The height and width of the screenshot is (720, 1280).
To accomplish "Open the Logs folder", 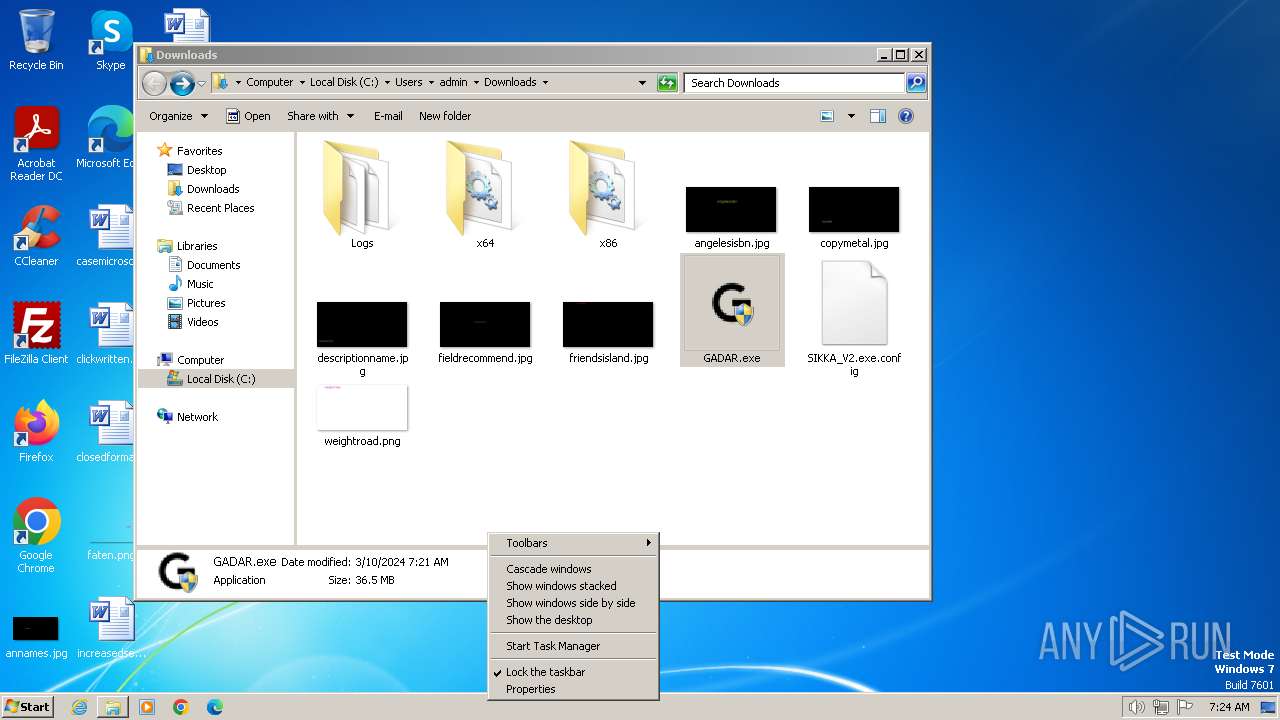I will (362, 194).
